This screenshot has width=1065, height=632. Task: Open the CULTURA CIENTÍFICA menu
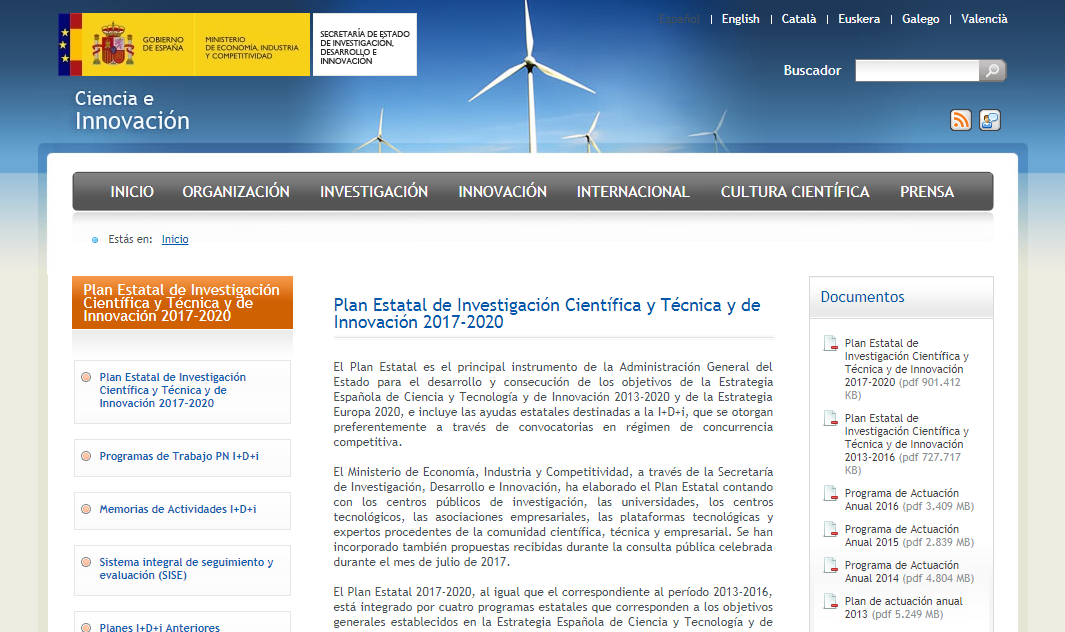795,192
